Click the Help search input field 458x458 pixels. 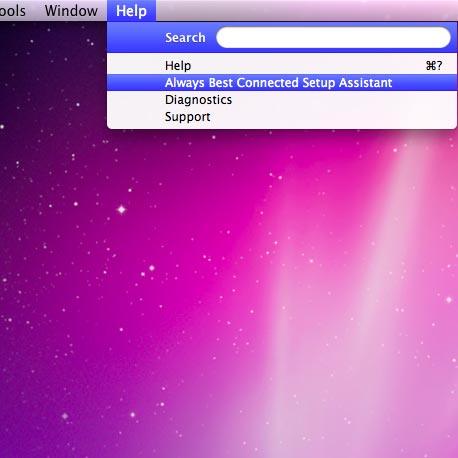pos(333,37)
